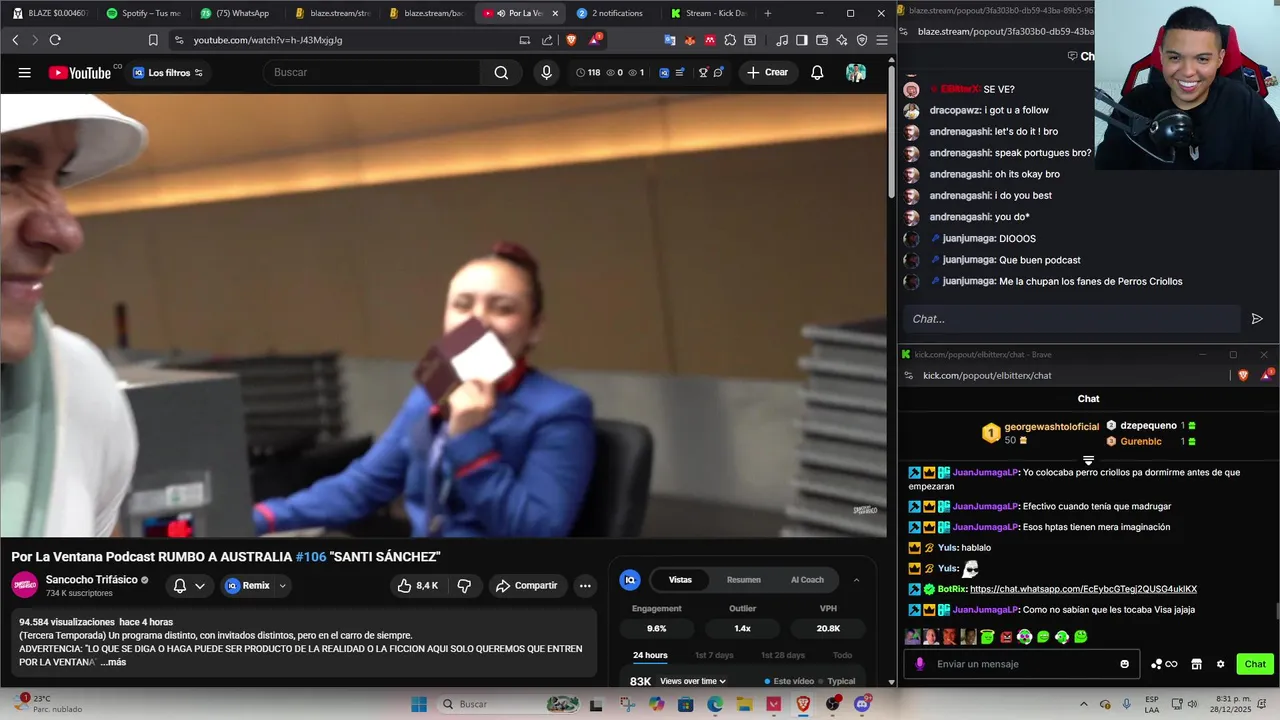The width and height of the screenshot is (1280, 720).
Task: Focus the YouTube "Buscar" search field
Action: point(372,72)
